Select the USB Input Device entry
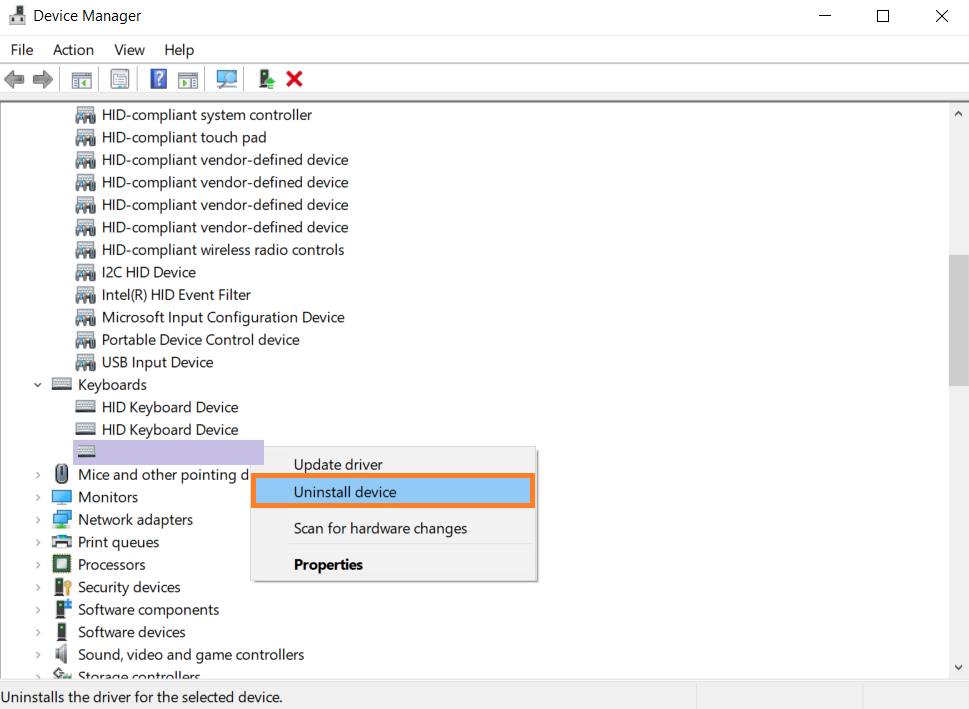The width and height of the screenshot is (969, 709). click(x=157, y=362)
